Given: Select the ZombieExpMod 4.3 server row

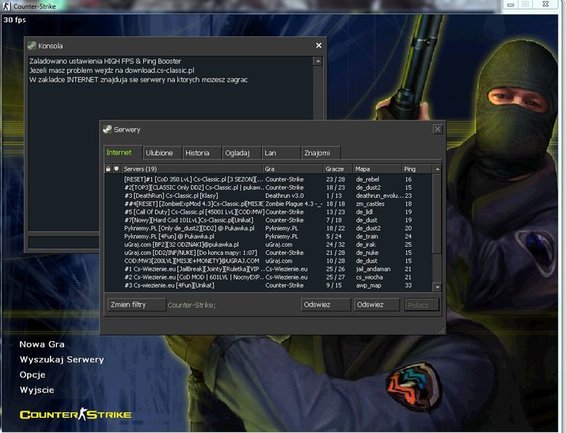Looking at the screenshot, I should [x=268, y=204].
